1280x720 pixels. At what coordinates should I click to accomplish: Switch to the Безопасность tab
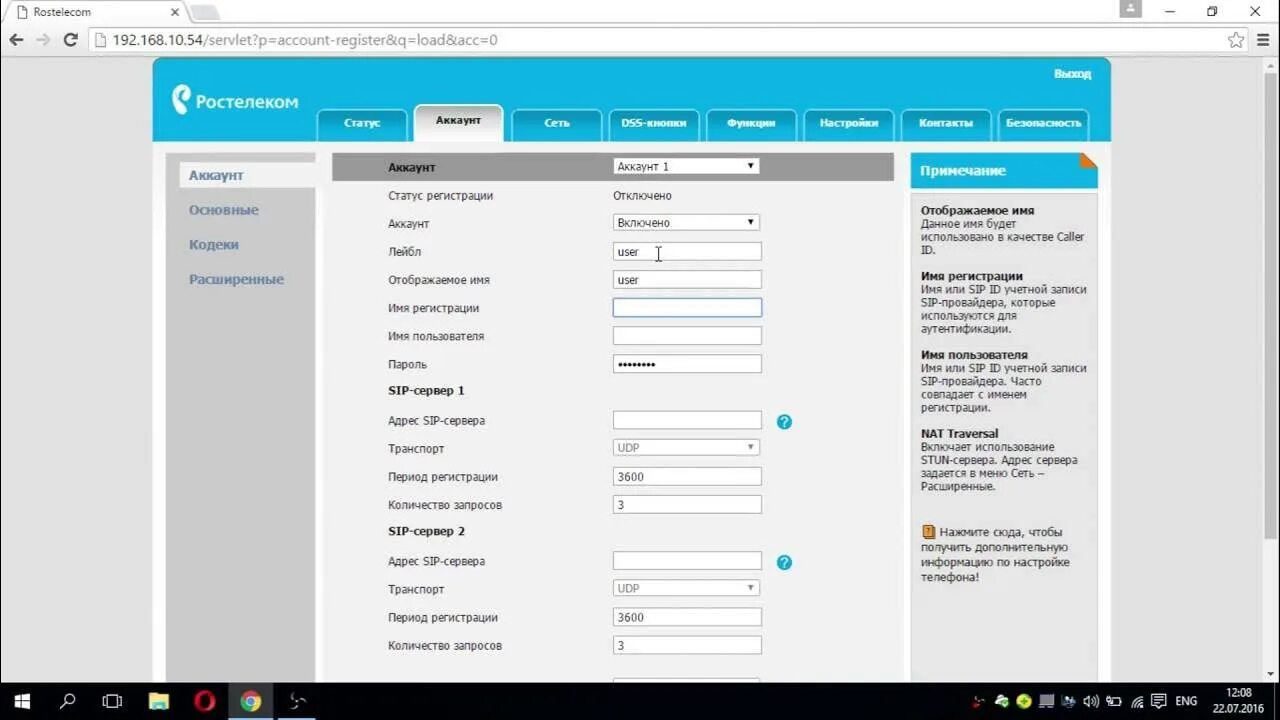1043,123
